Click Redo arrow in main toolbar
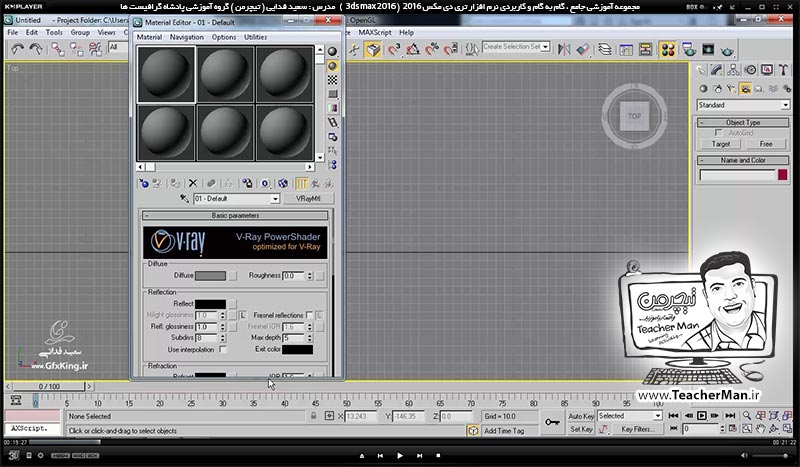This screenshot has height=467, width=800. click(36, 49)
